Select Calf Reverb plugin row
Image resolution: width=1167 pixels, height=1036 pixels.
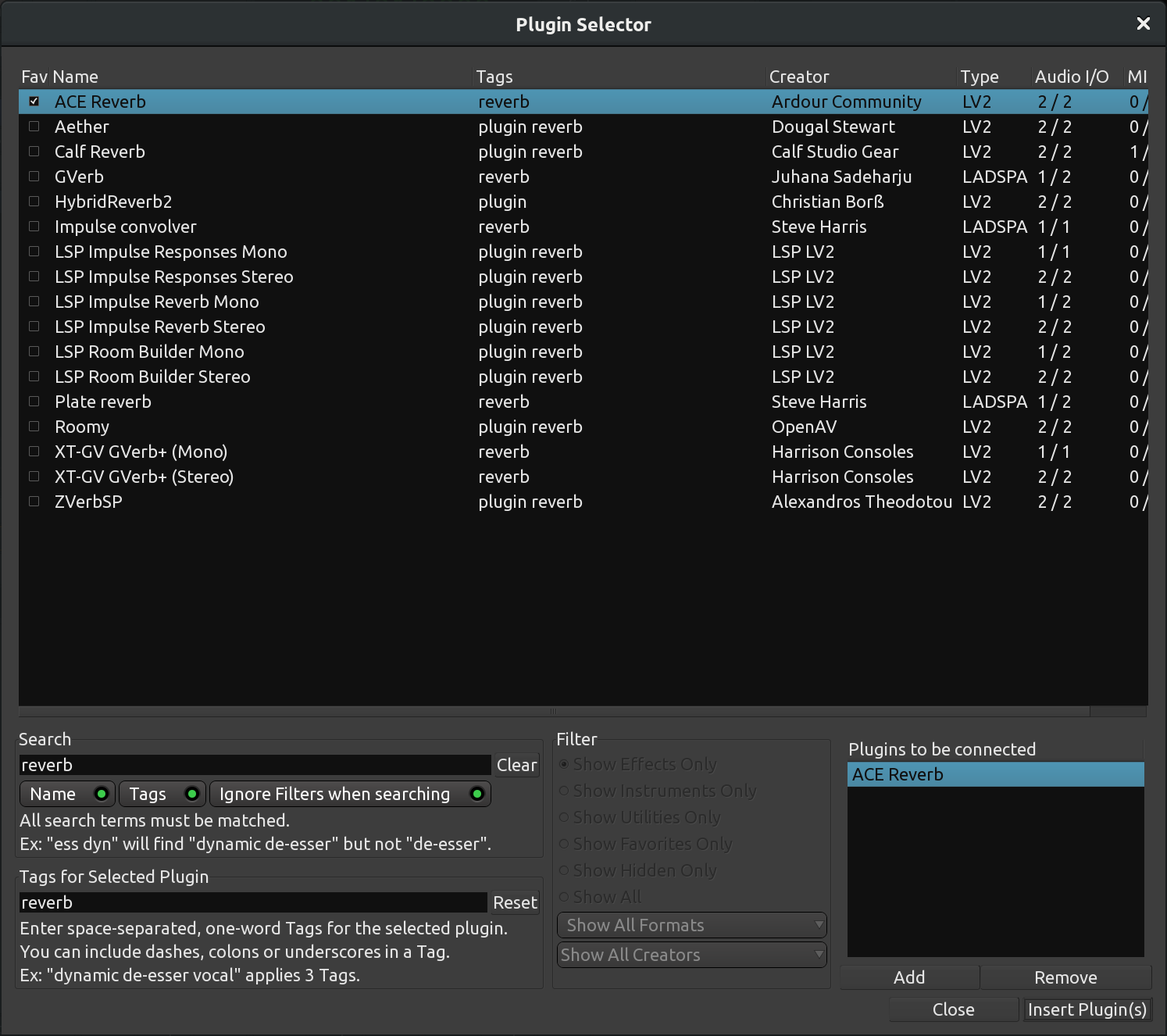coord(583,152)
